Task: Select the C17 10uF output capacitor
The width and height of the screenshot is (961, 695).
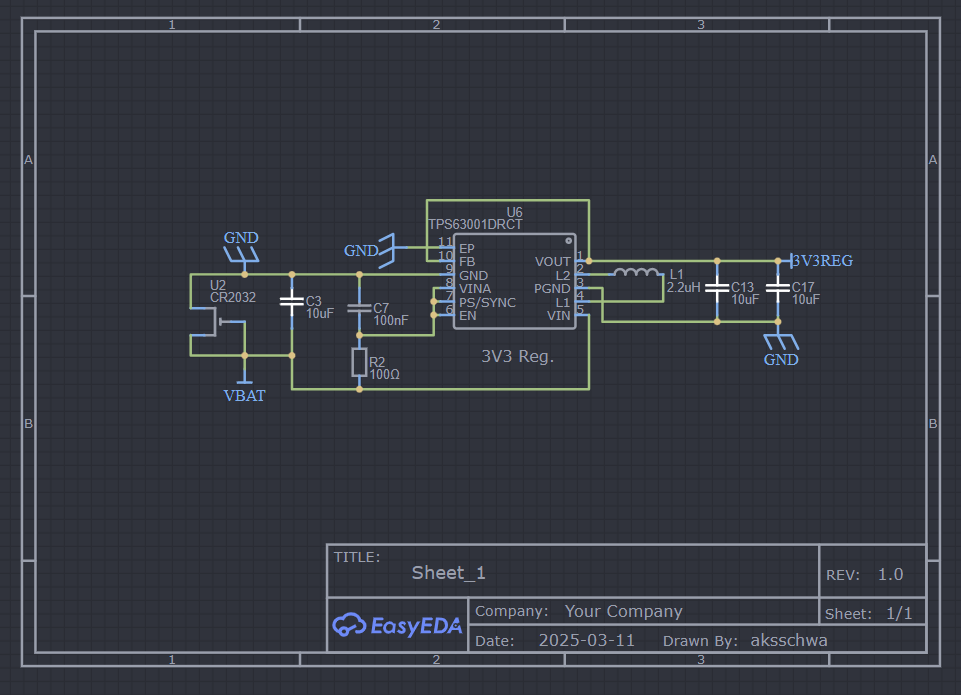Action: [x=778, y=287]
